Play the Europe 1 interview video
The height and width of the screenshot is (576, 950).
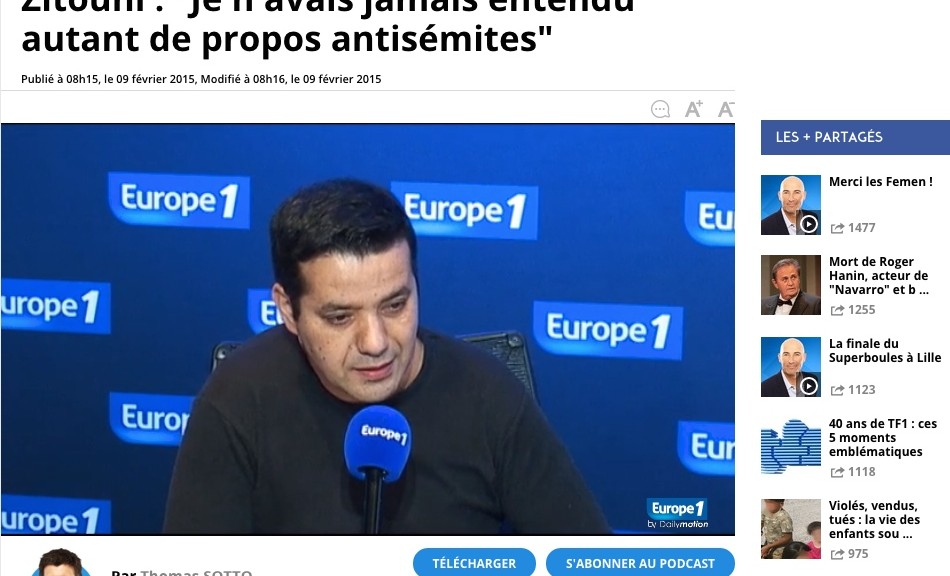click(x=368, y=329)
